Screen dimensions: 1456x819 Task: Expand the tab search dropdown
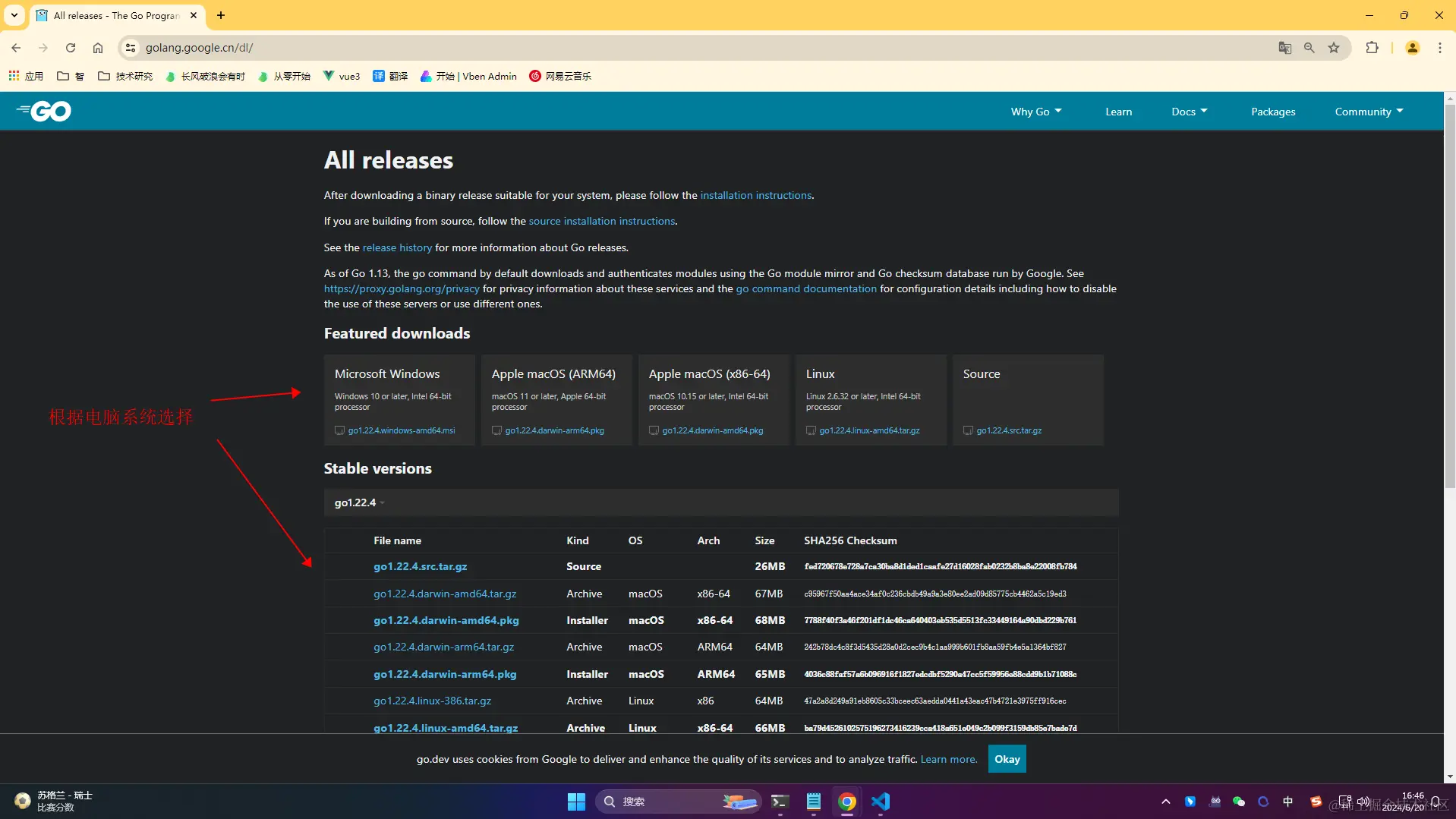pyautogui.click(x=14, y=15)
